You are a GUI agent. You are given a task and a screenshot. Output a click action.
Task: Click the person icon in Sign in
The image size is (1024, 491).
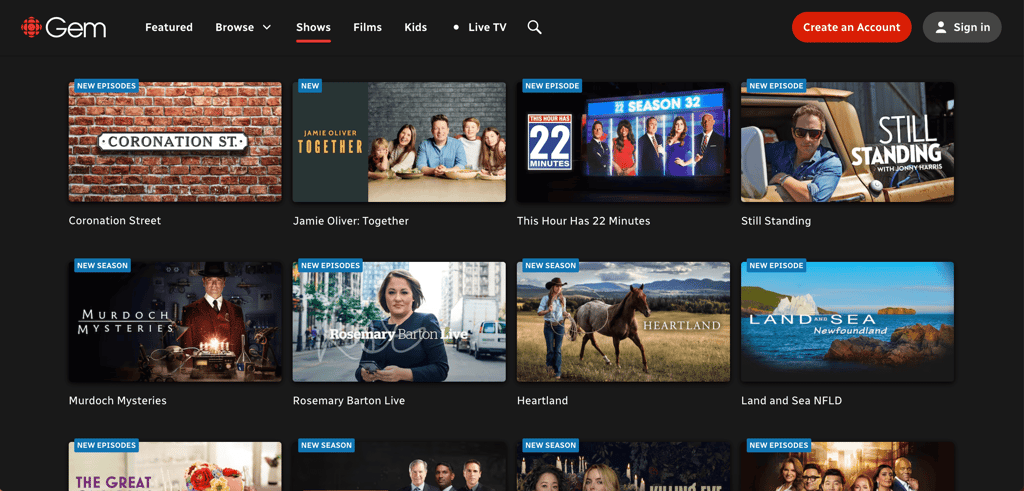[x=940, y=27]
